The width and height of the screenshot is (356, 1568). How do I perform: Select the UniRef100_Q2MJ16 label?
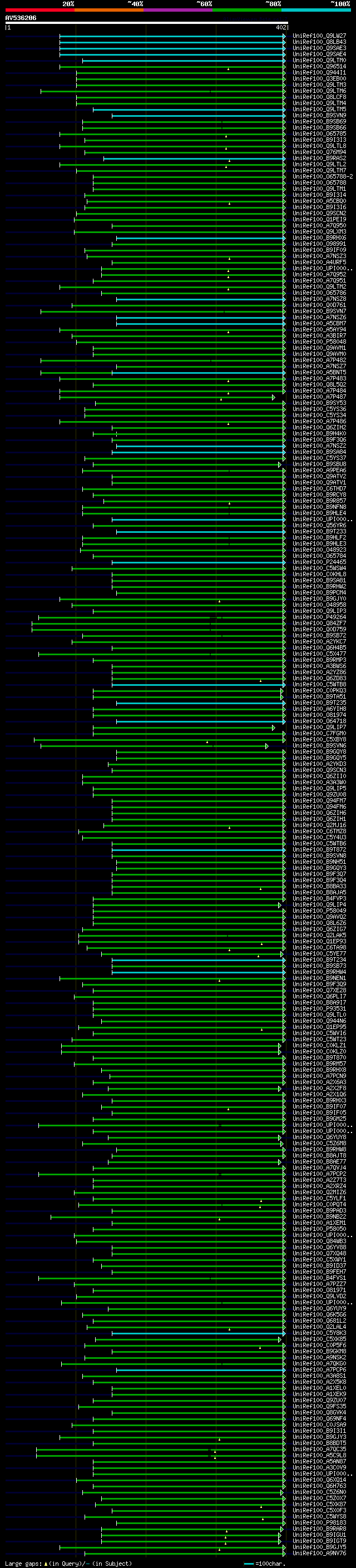coord(319,825)
